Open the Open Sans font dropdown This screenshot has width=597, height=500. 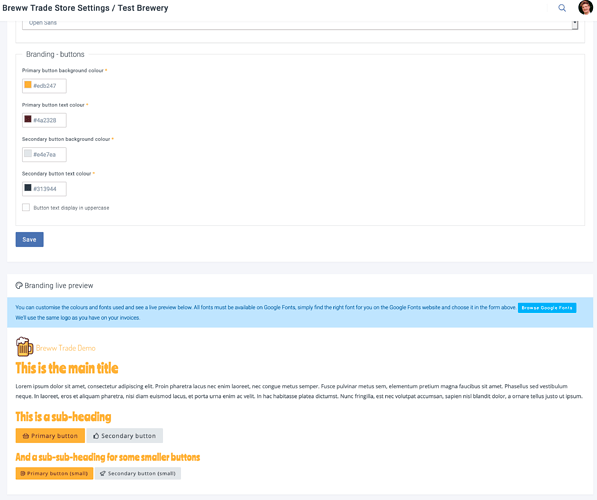point(300,24)
